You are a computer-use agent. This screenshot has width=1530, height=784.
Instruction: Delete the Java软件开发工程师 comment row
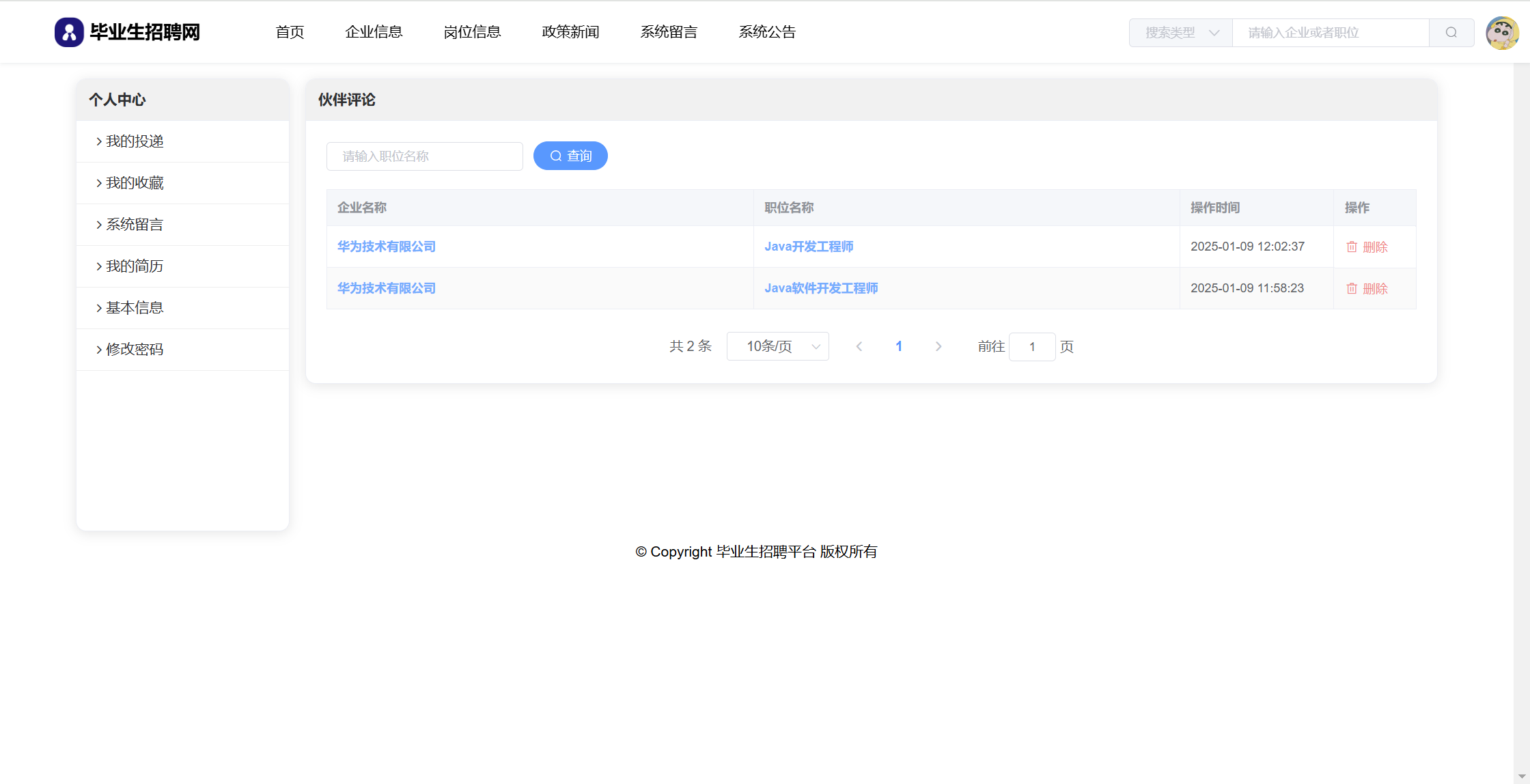[x=1367, y=289]
